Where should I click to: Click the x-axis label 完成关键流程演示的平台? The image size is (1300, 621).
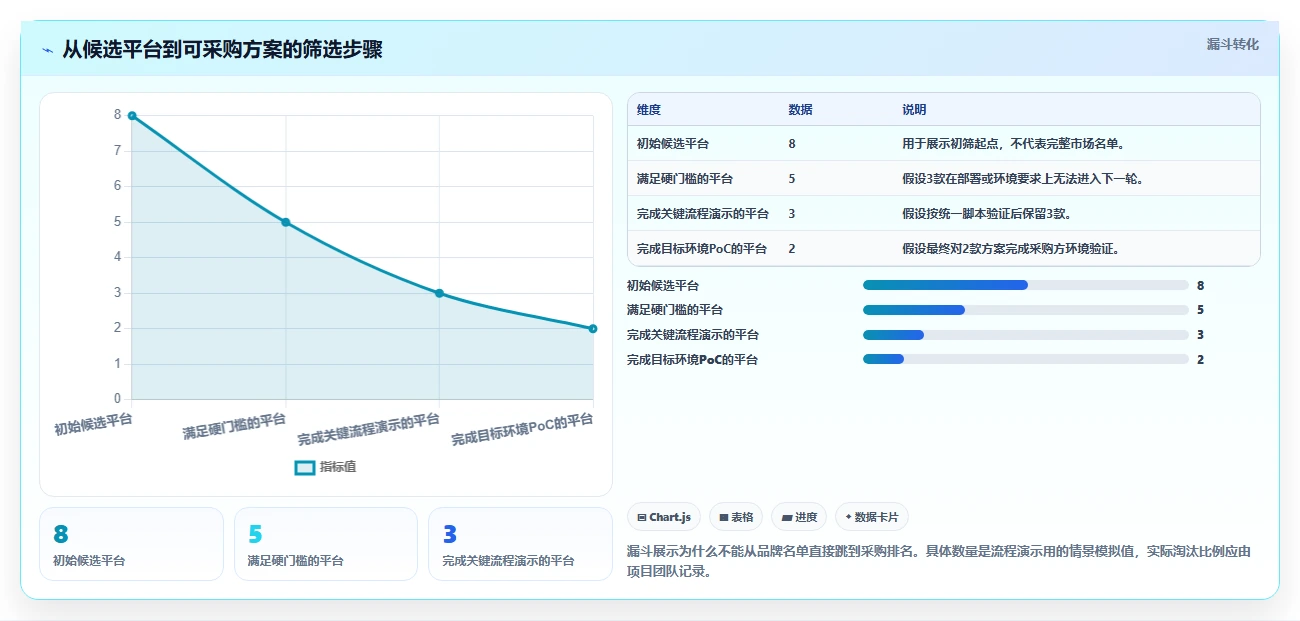pos(369,430)
